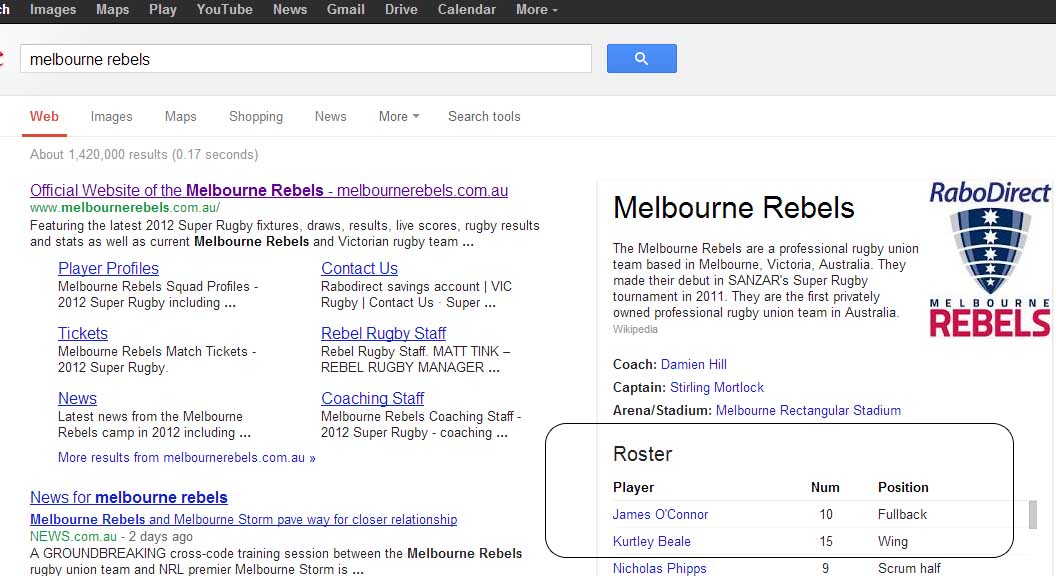1056x576 pixels.
Task: Switch to the Maps results tab
Action: click(x=180, y=117)
